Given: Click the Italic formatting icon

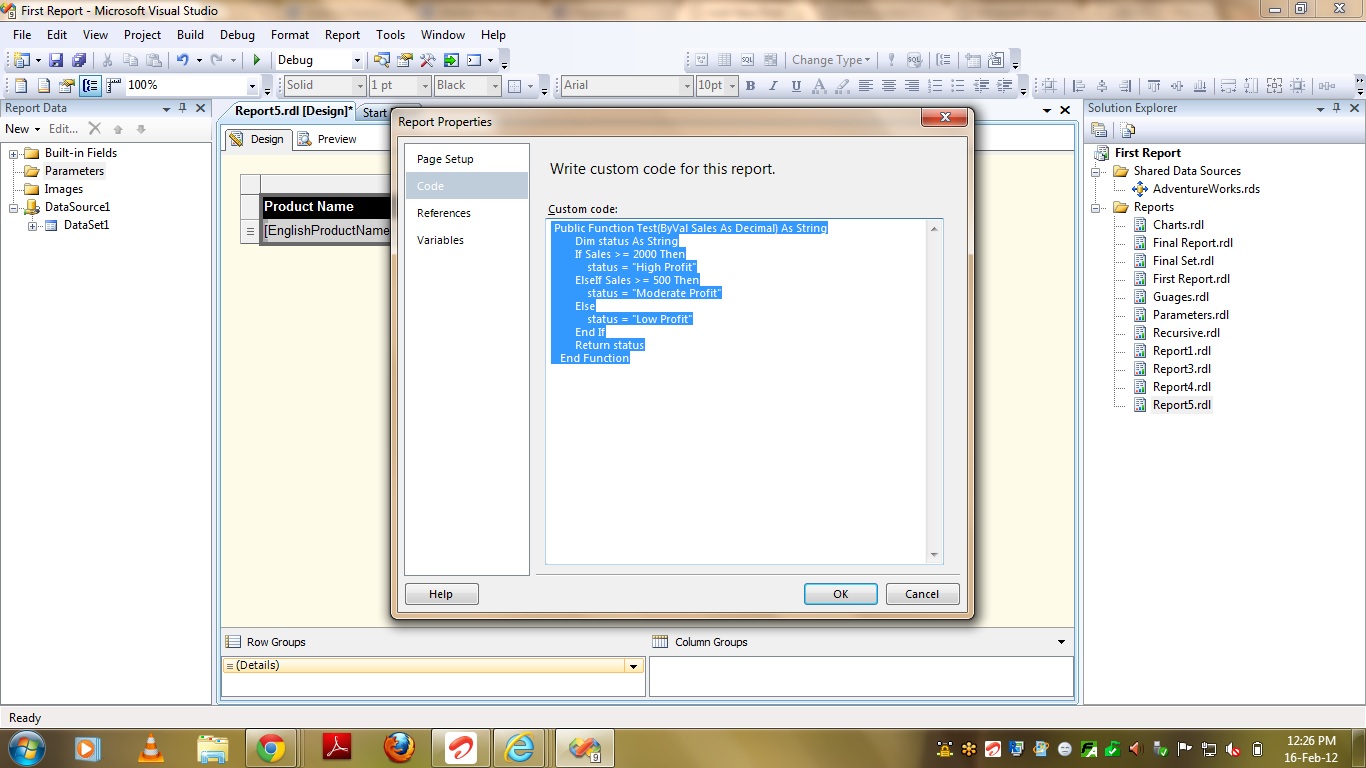Looking at the screenshot, I should coord(773,86).
